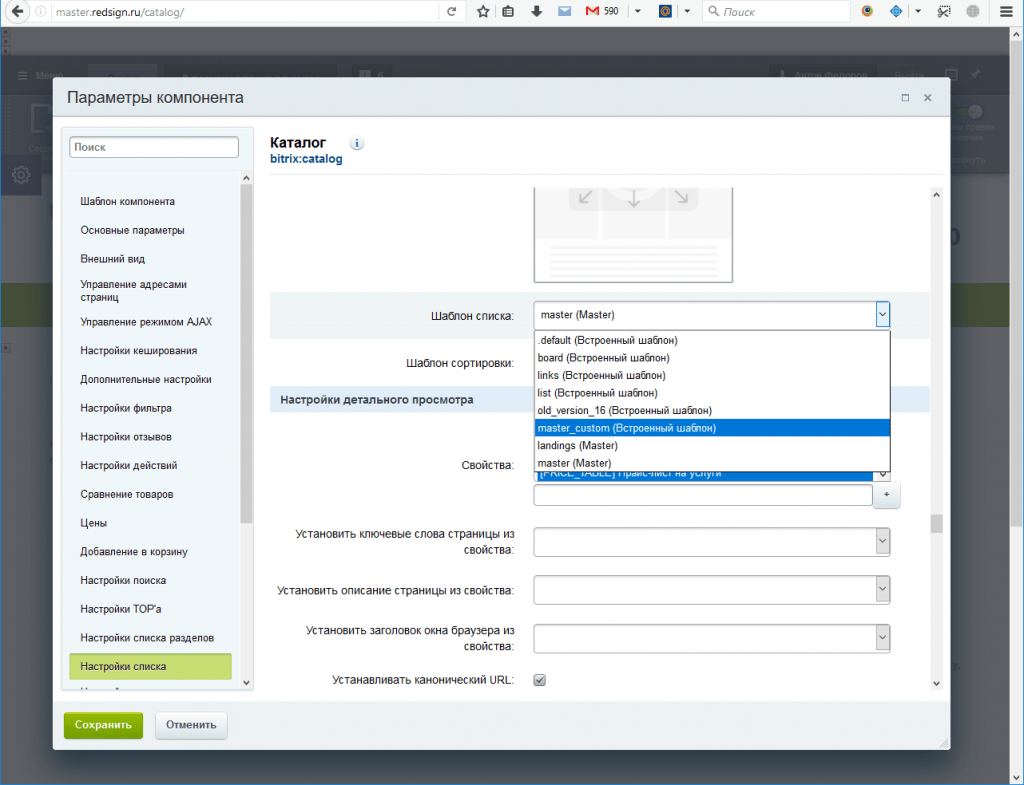Click the Поиск field in the sidebar
The height and width of the screenshot is (785, 1024).
pos(154,147)
